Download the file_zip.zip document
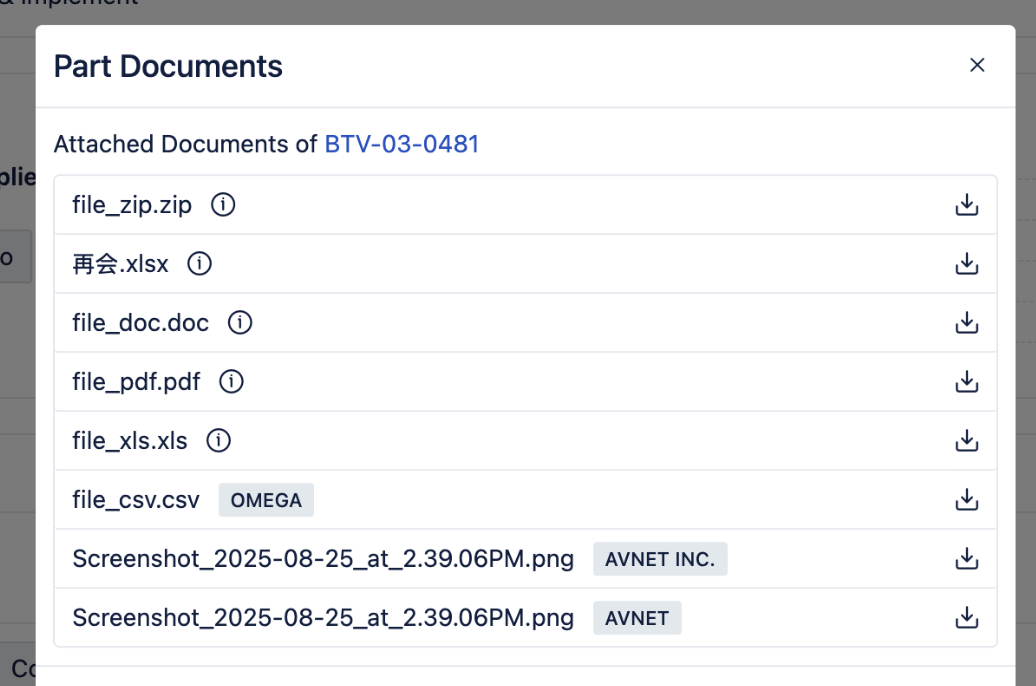The height and width of the screenshot is (686, 1036). pyautogui.click(x=966, y=205)
